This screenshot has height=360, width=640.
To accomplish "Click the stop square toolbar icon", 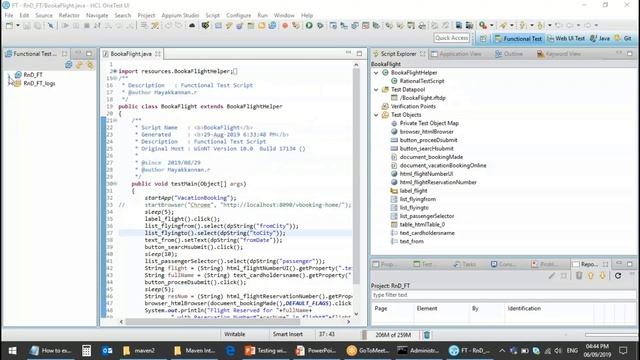I will 87,25.
